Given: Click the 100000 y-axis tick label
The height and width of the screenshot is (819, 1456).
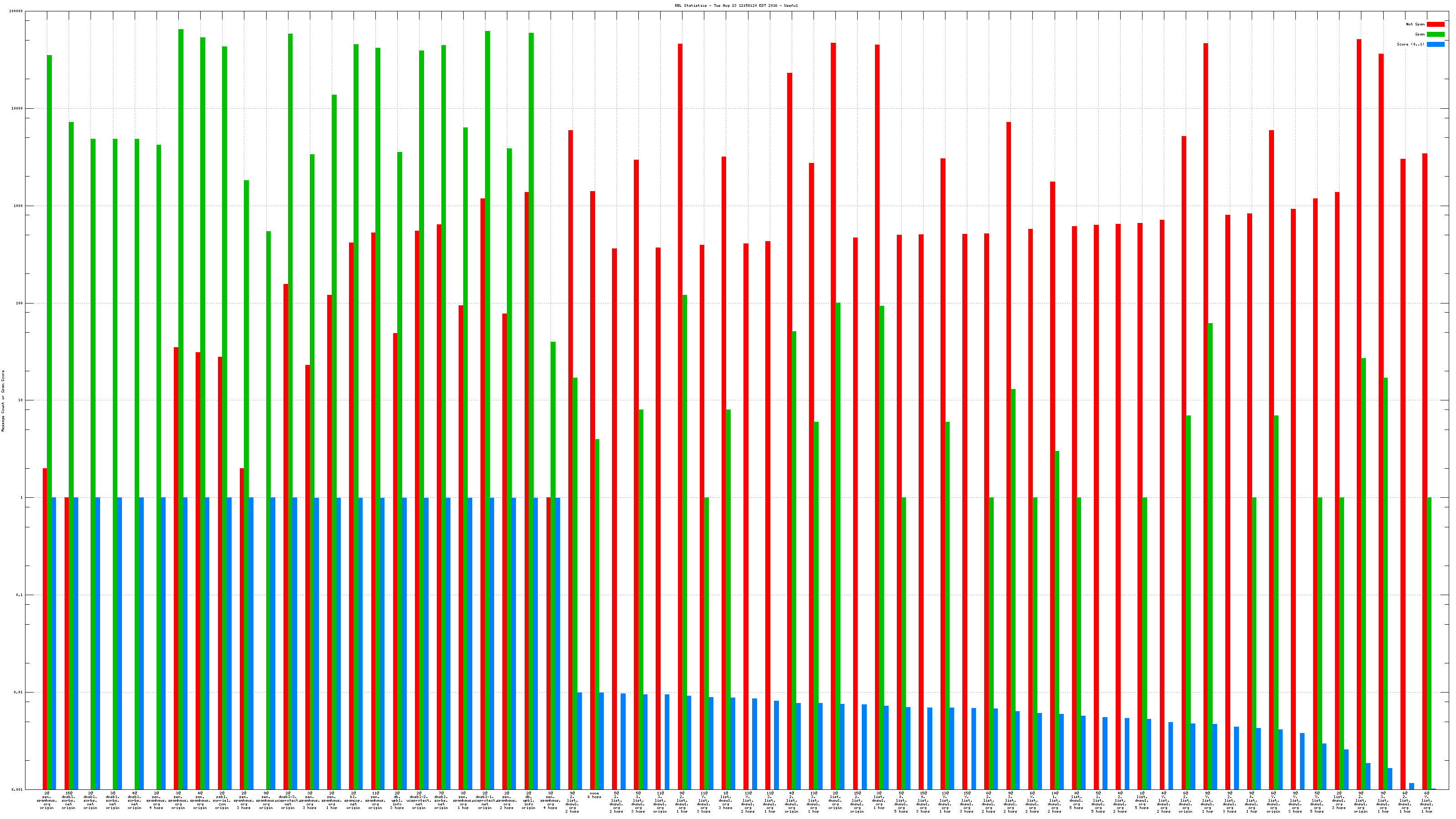Looking at the screenshot, I should click(16, 11).
